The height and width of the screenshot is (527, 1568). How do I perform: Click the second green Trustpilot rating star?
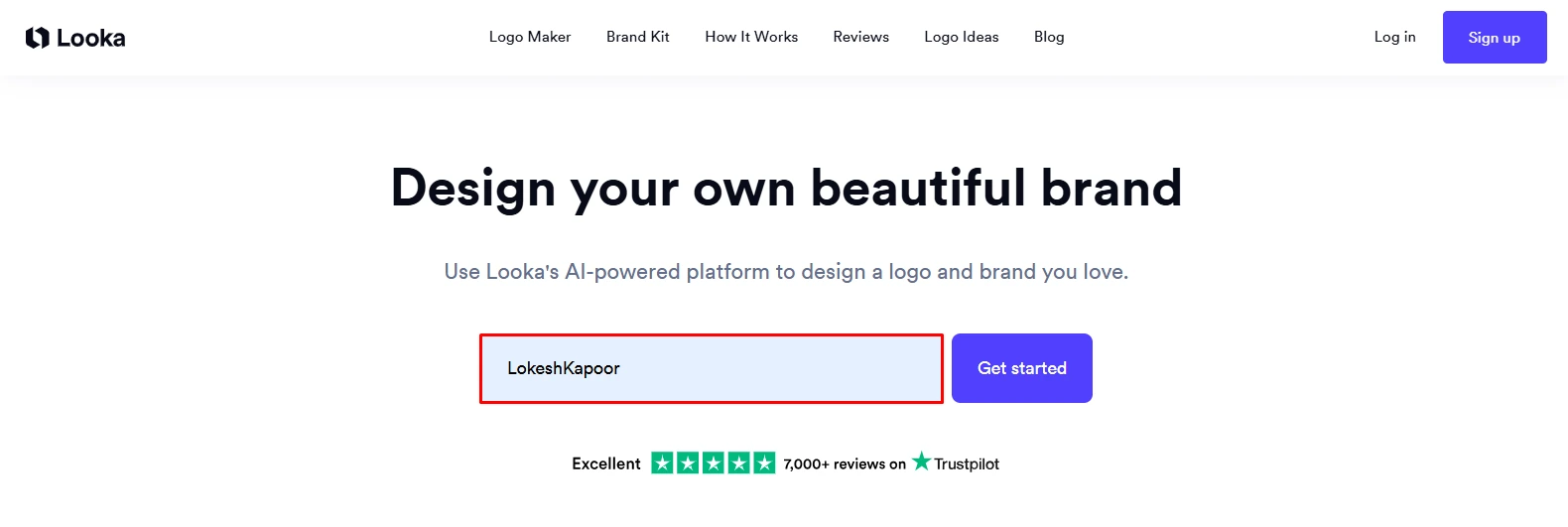688,462
